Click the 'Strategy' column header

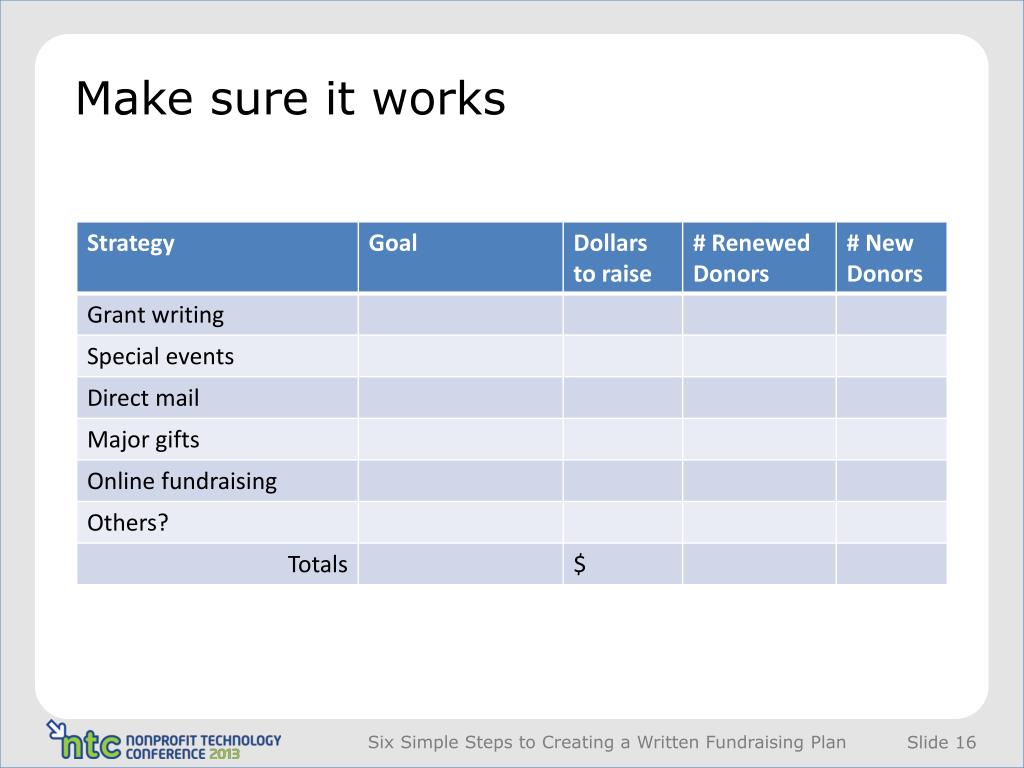point(217,257)
